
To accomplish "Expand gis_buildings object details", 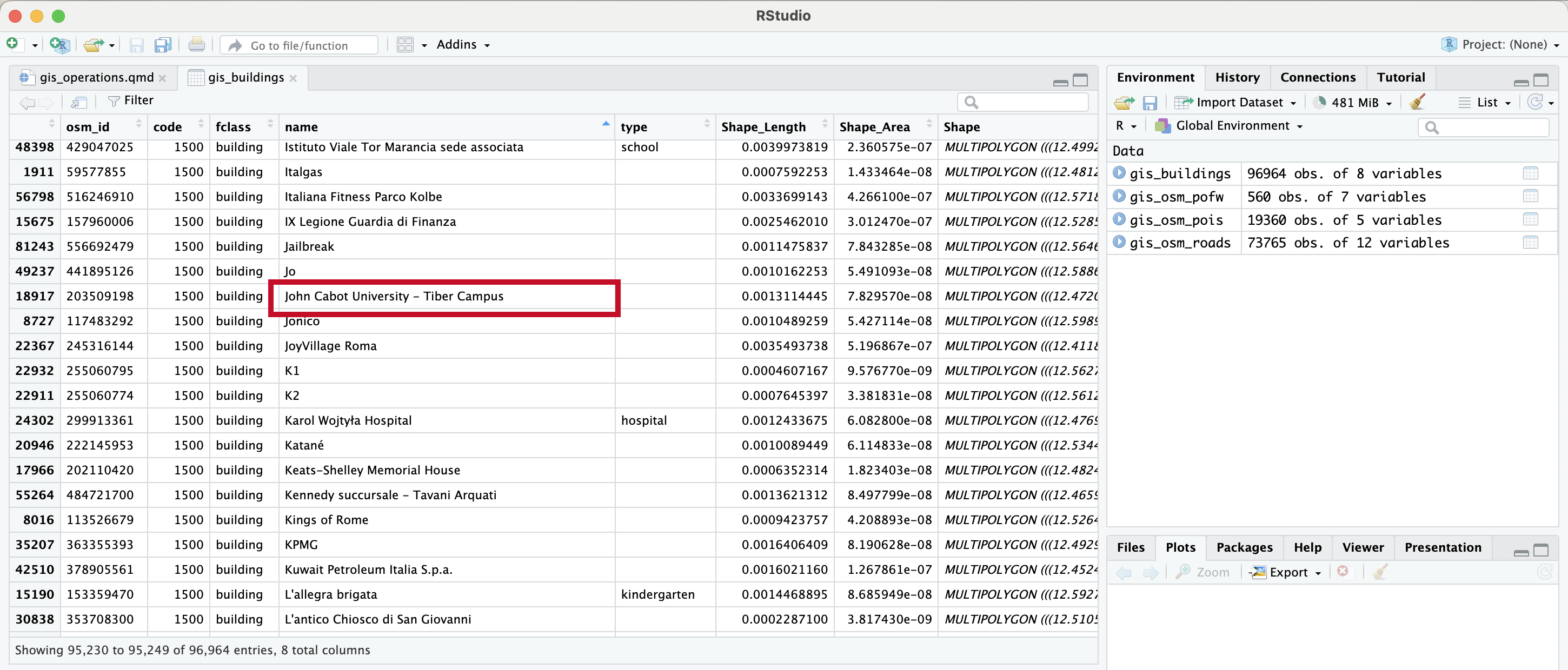I will 1119,173.
